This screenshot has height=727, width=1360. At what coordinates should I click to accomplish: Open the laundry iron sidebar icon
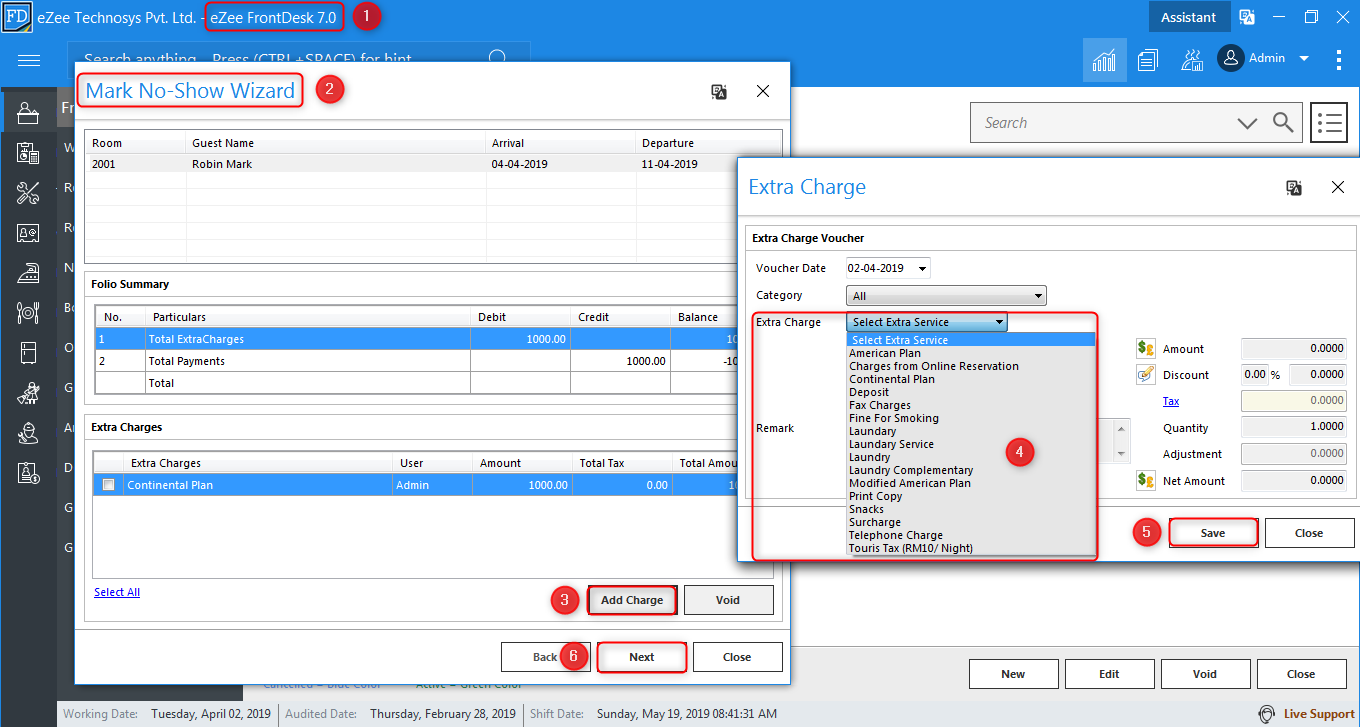(28, 273)
